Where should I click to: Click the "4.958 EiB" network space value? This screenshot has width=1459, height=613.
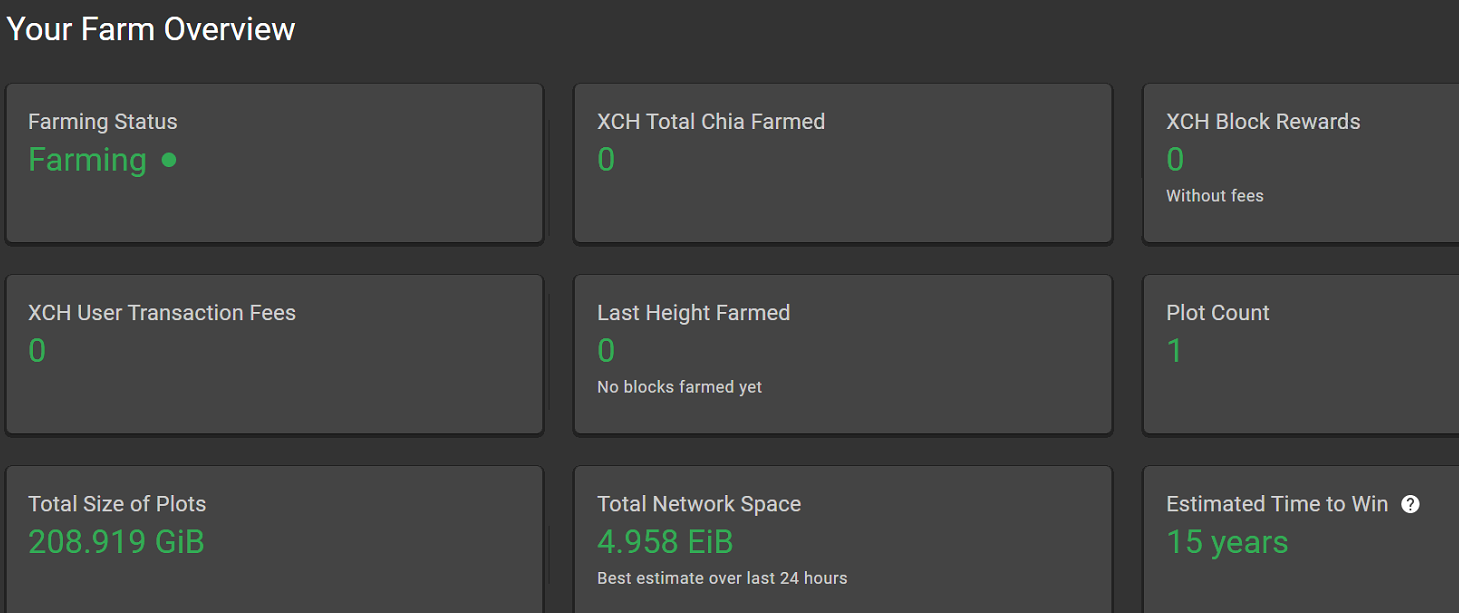tap(665, 542)
